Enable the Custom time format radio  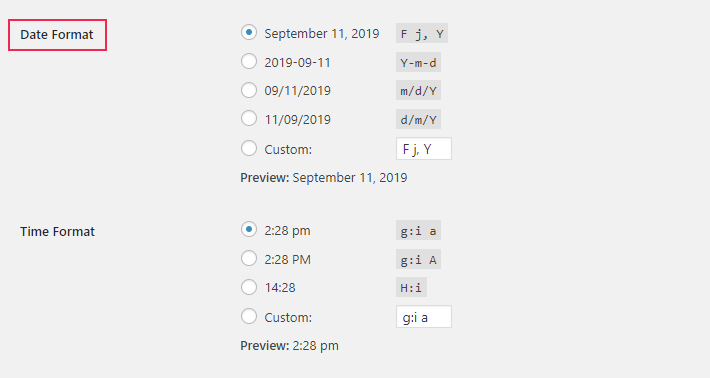click(249, 316)
